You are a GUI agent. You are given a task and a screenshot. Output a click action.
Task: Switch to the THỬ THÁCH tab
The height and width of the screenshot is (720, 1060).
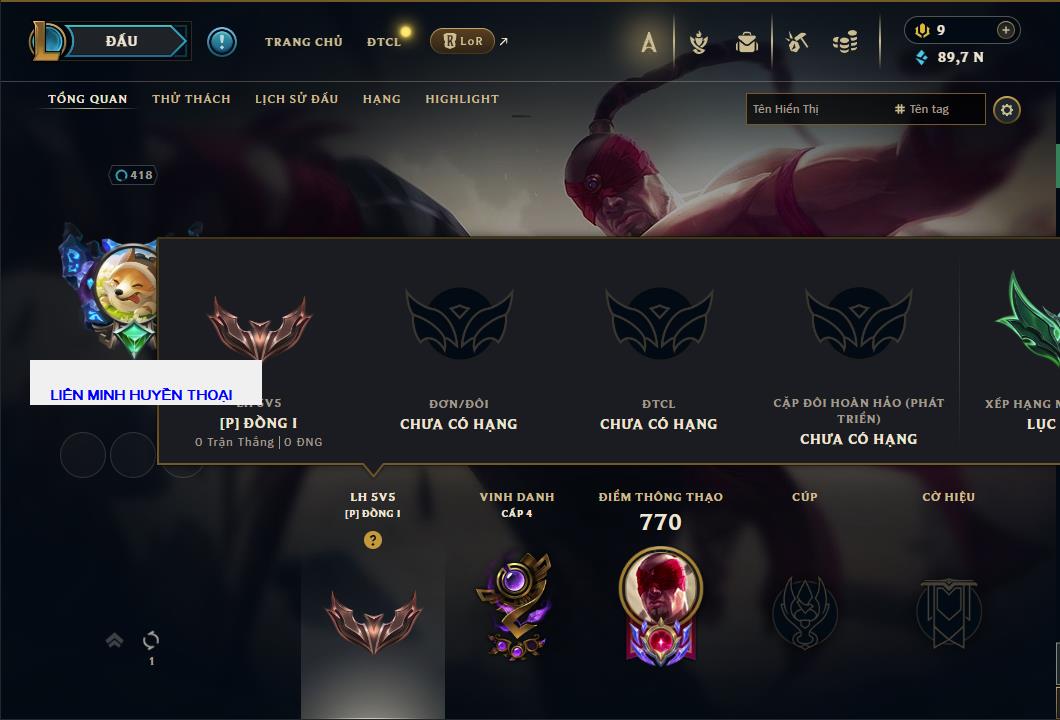[x=191, y=99]
